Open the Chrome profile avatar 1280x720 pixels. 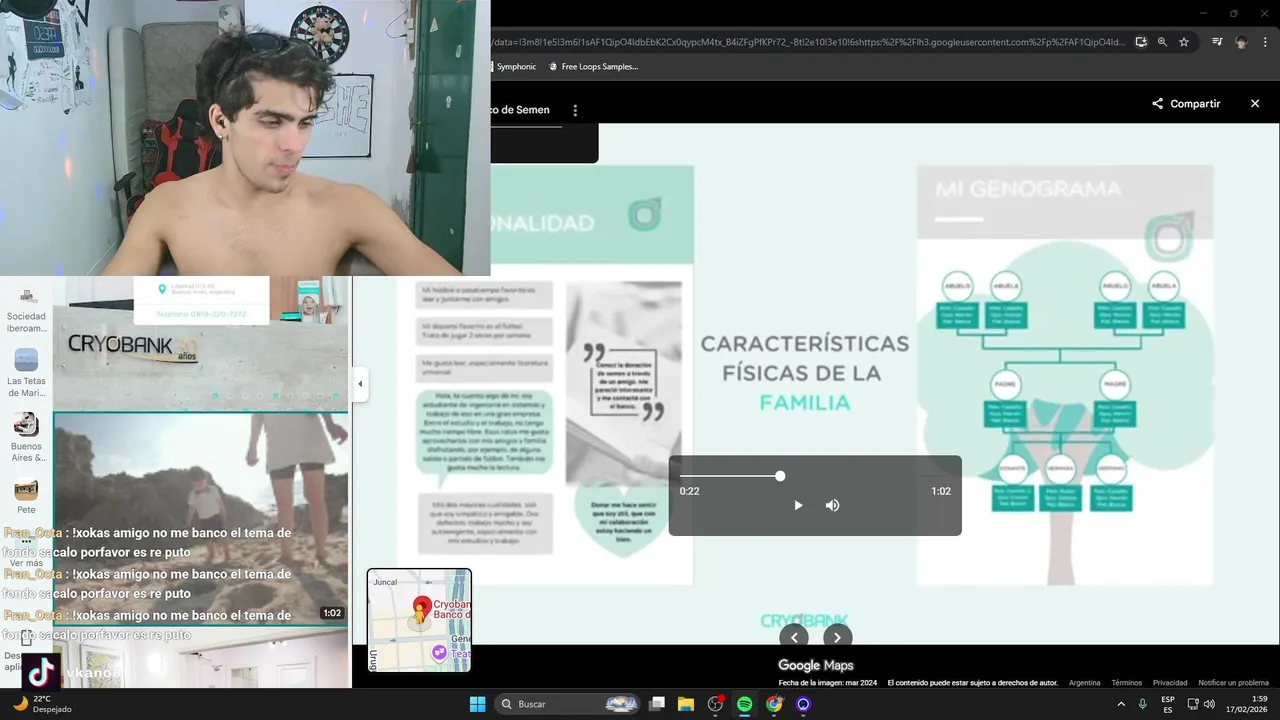point(1241,42)
